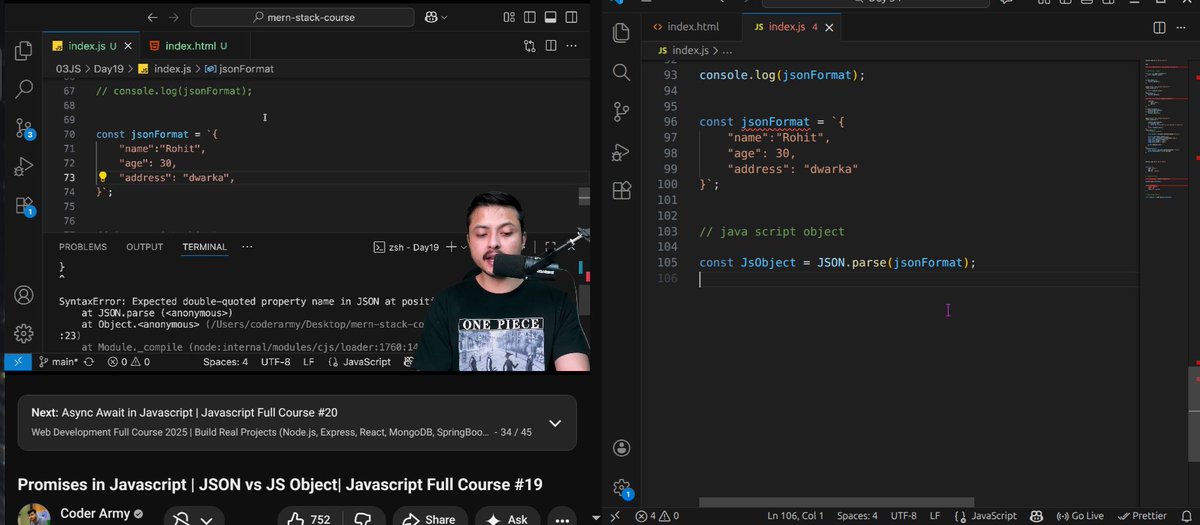Open Extensions in the right VS Code window

pyautogui.click(x=621, y=190)
